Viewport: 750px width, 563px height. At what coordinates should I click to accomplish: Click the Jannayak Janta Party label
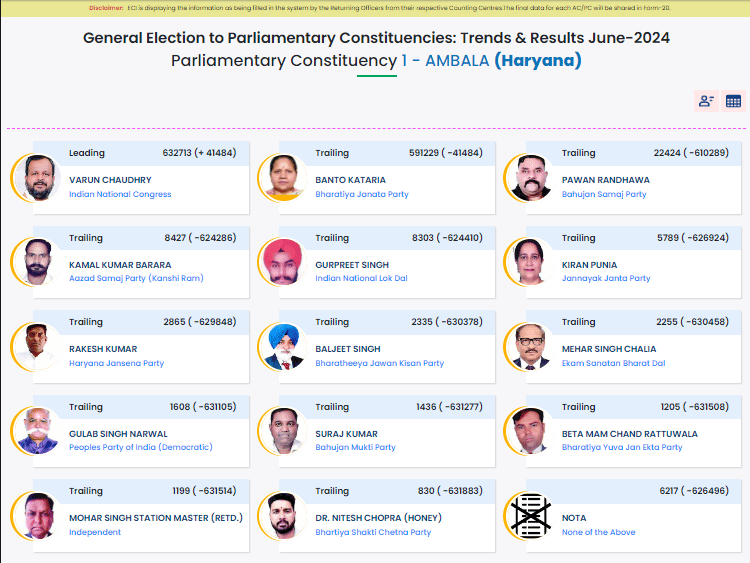(606, 278)
